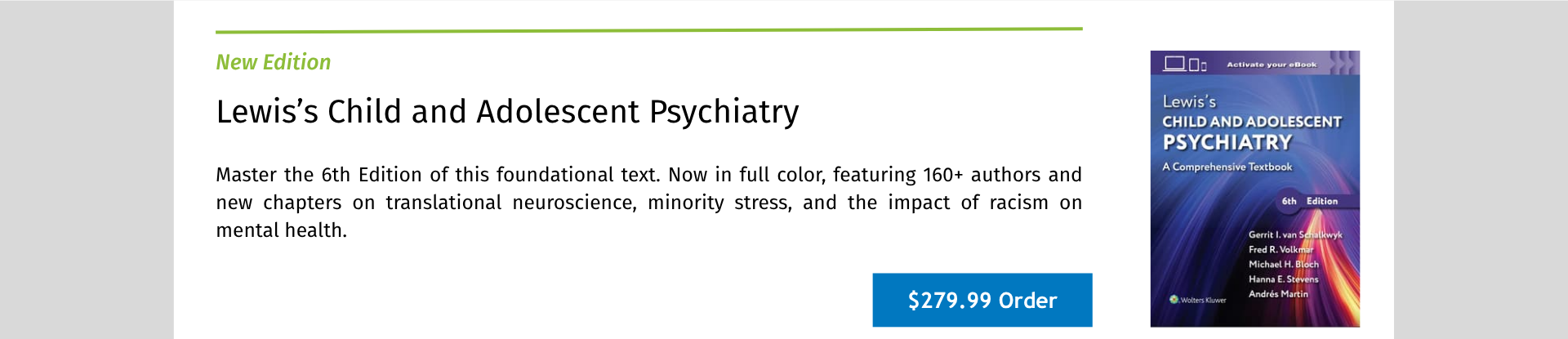Click author name Gerrit I. van Schalkwyk

(1294, 234)
